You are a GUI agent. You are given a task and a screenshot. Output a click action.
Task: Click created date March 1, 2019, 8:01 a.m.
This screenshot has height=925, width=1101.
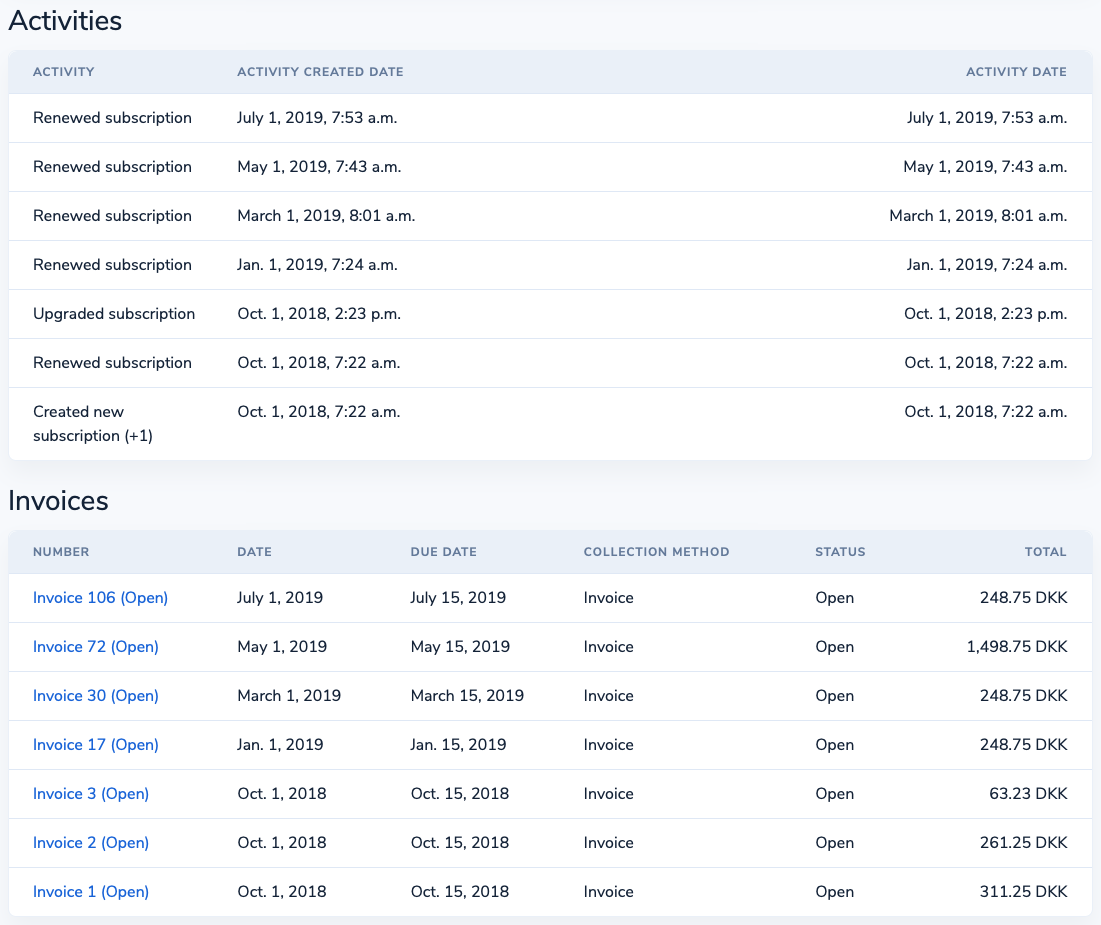tap(327, 216)
